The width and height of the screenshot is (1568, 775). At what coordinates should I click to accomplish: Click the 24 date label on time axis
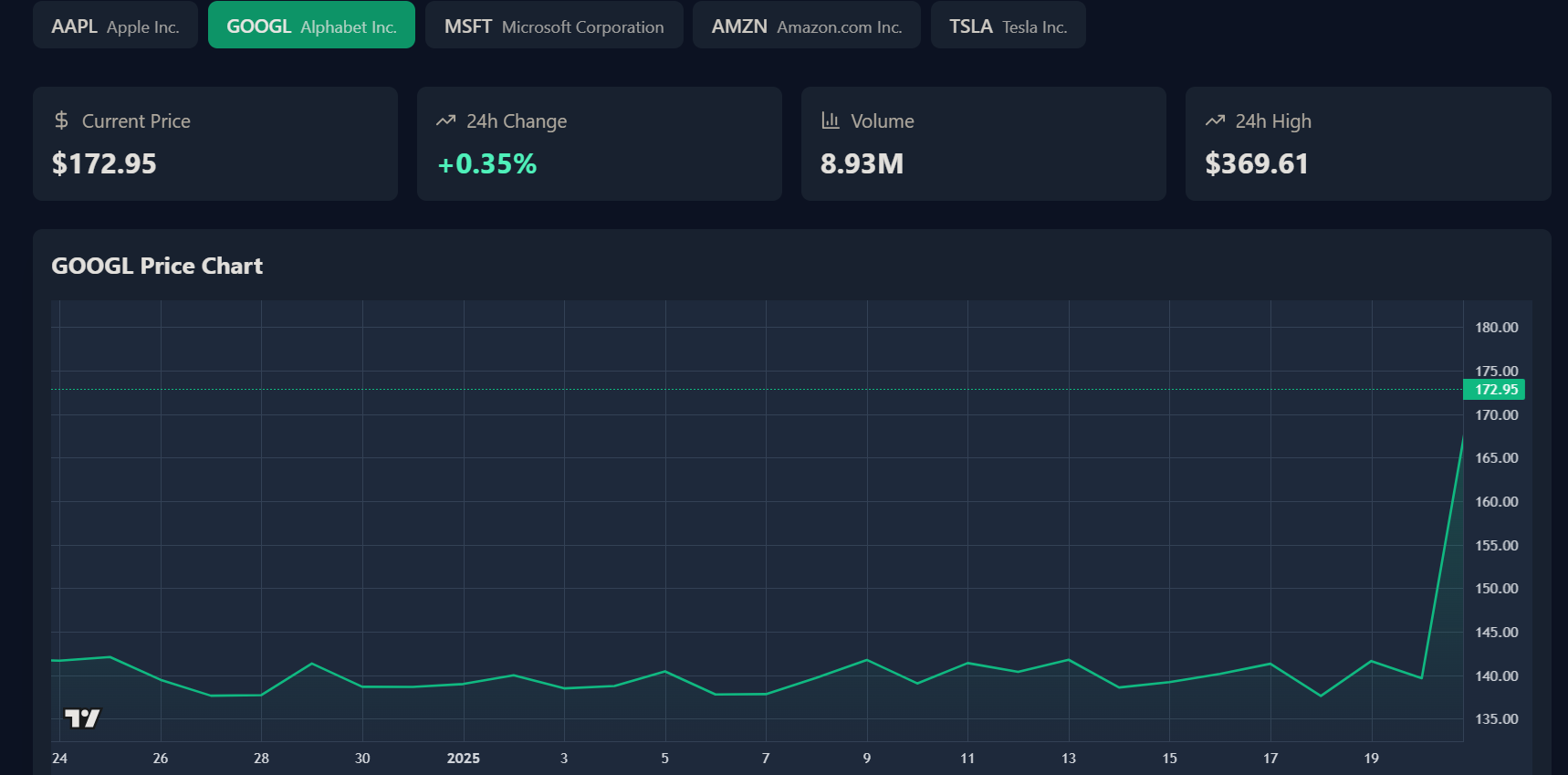(60, 758)
